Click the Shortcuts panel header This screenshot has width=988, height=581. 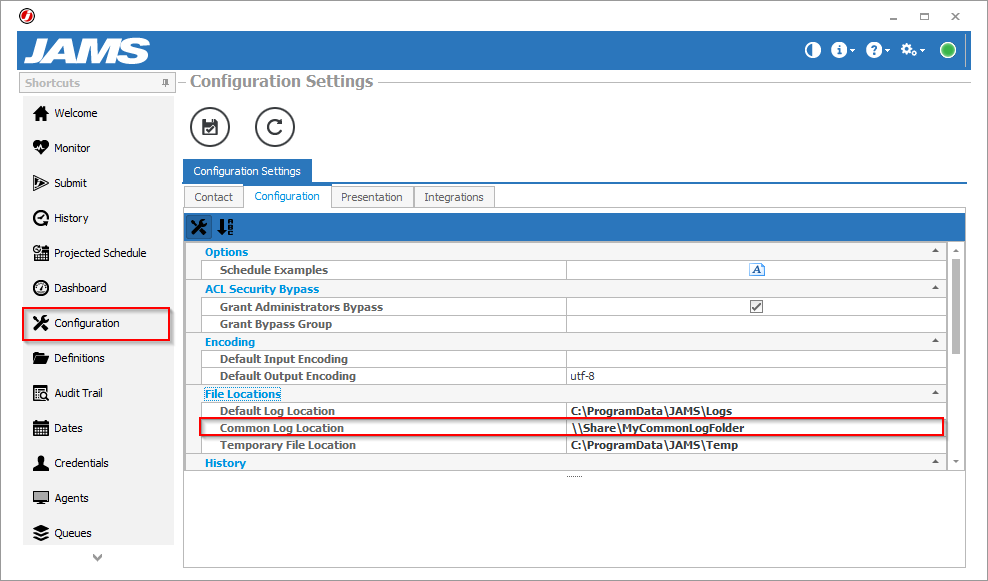[x=97, y=83]
